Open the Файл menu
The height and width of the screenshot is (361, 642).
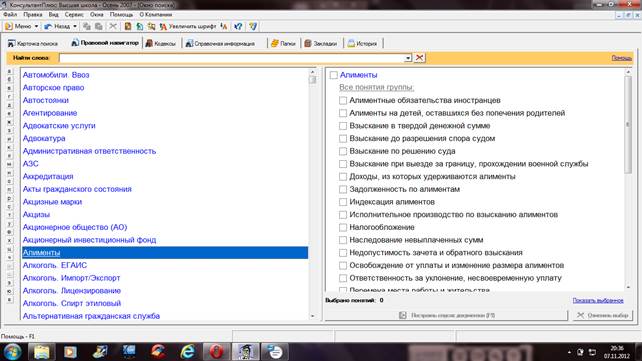coord(10,14)
